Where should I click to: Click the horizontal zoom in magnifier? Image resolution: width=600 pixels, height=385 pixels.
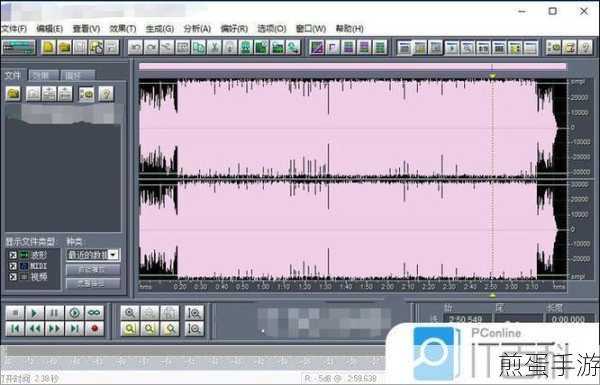point(130,313)
